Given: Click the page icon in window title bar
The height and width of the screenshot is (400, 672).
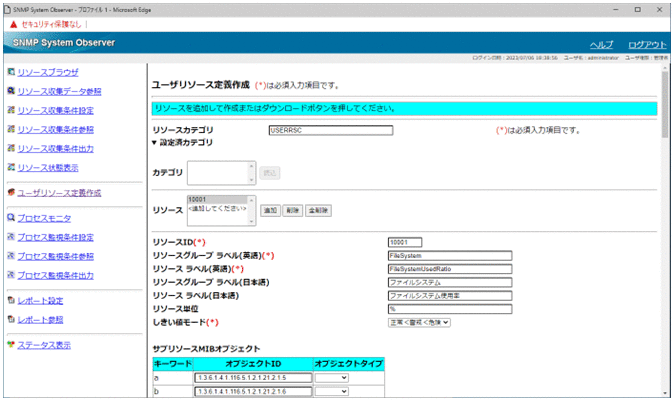Looking at the screenshot, I should click(x=7, y=9).
